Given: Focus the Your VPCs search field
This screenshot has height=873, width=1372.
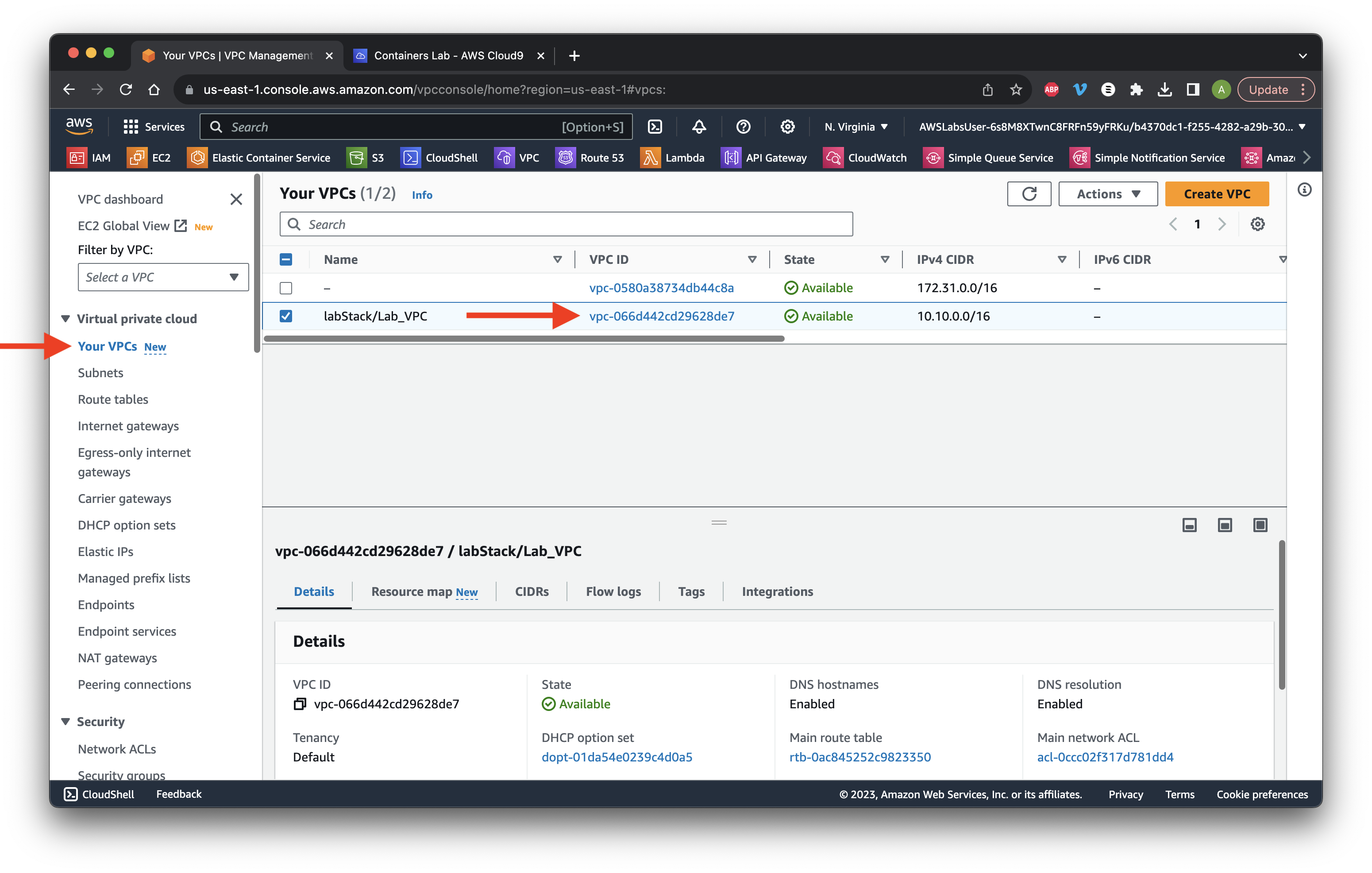Looking at the screenshot, I should click(x=566, y=224).
